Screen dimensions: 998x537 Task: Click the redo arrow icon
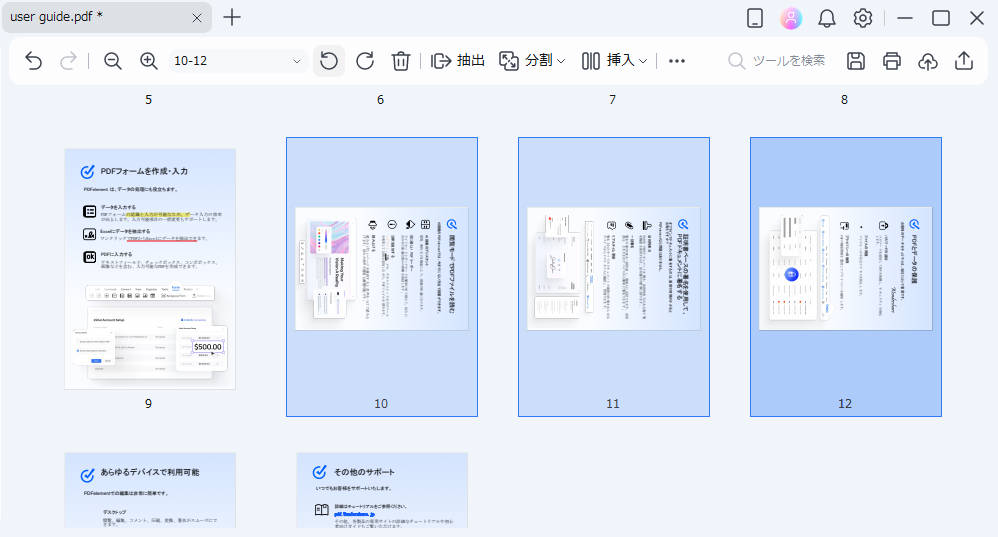click(x=68, y=61)
